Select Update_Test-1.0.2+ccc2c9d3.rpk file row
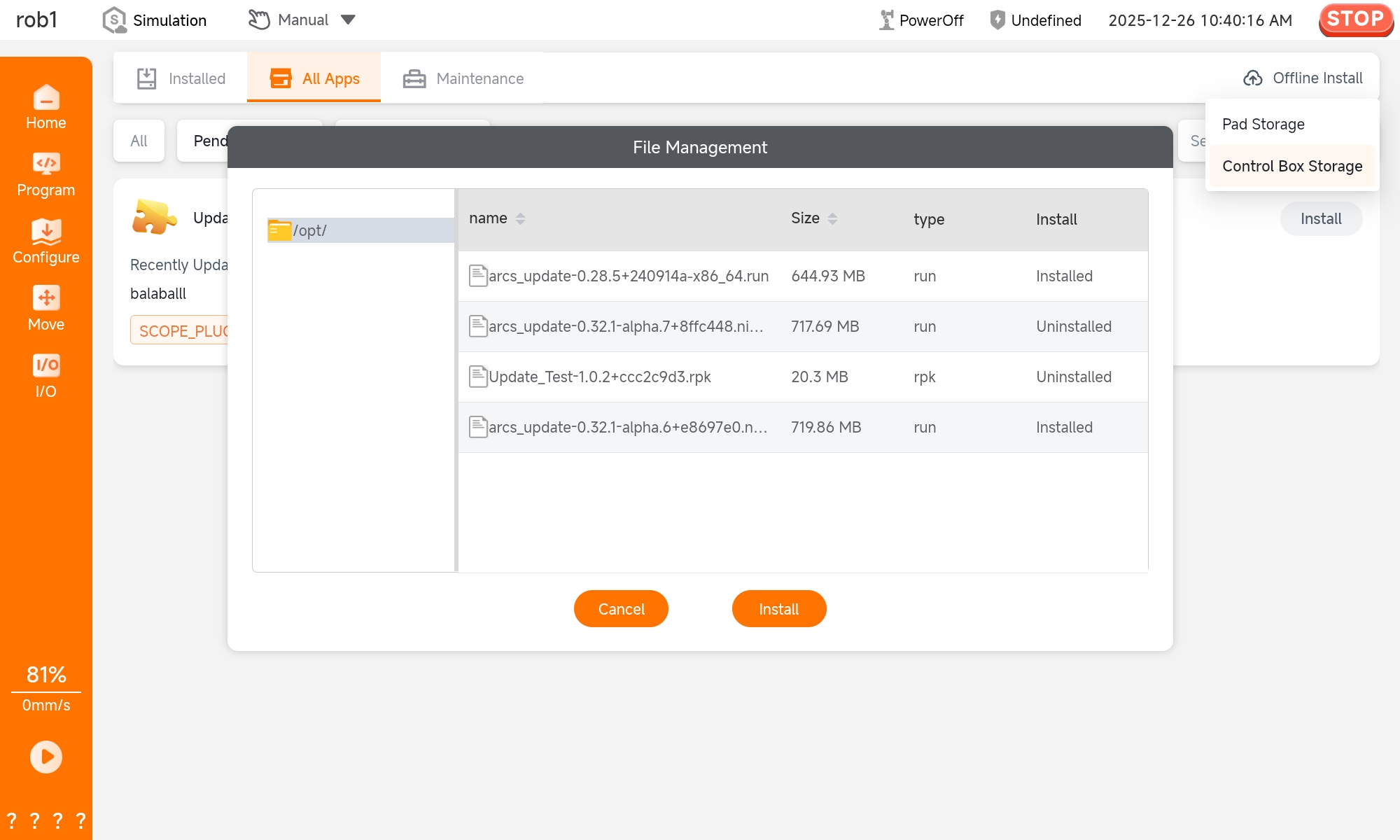 click(x=599, y=377)
